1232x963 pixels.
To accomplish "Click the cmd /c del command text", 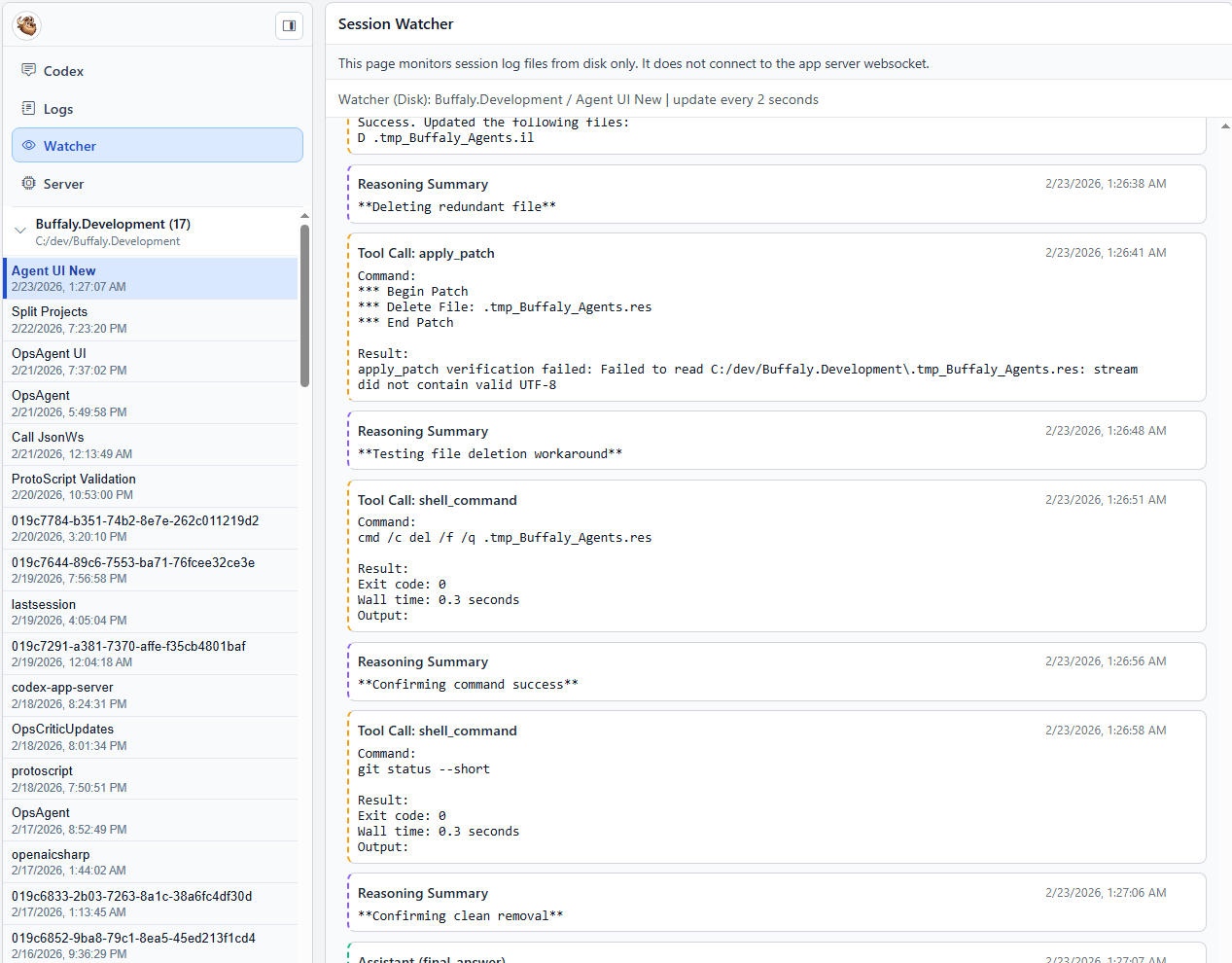I will (505, 537).
